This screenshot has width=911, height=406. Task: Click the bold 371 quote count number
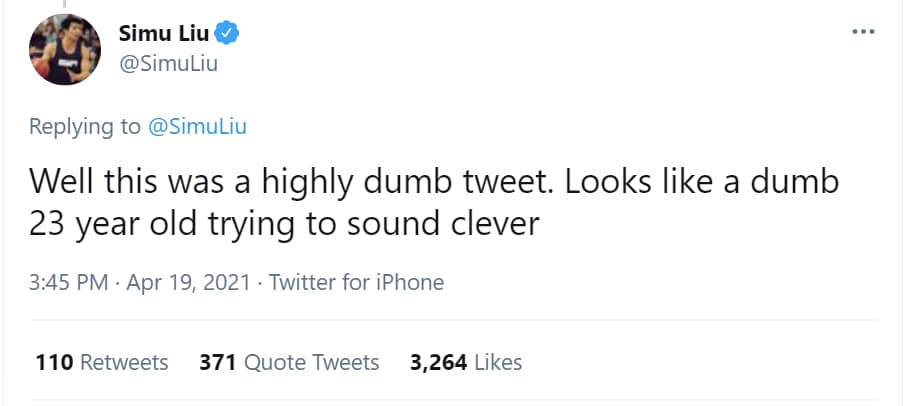[x=218, y=362]
